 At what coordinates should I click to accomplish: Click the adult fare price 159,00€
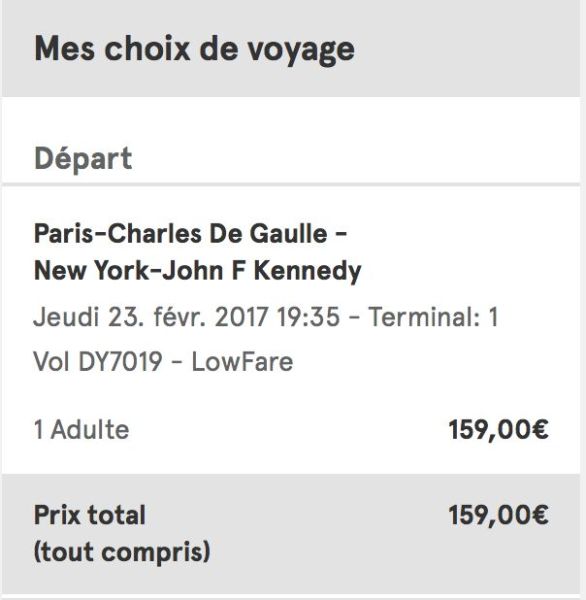[498, 430]
